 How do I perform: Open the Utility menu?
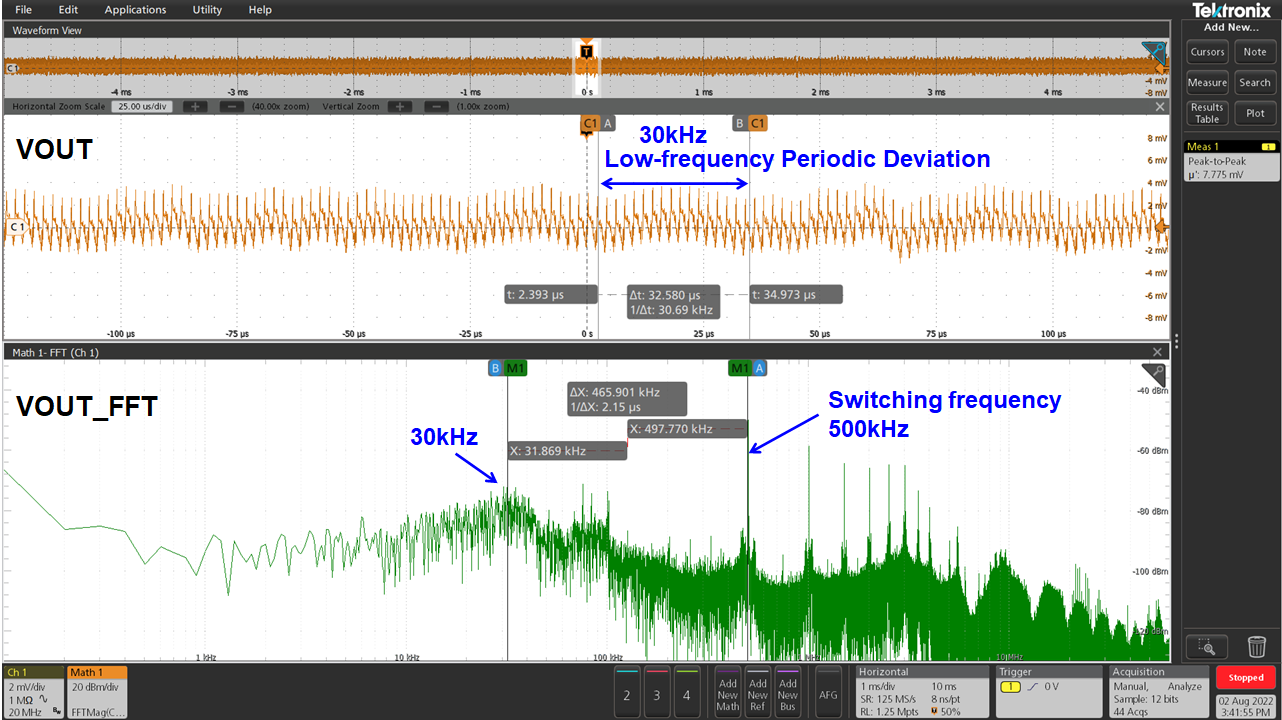207,10
